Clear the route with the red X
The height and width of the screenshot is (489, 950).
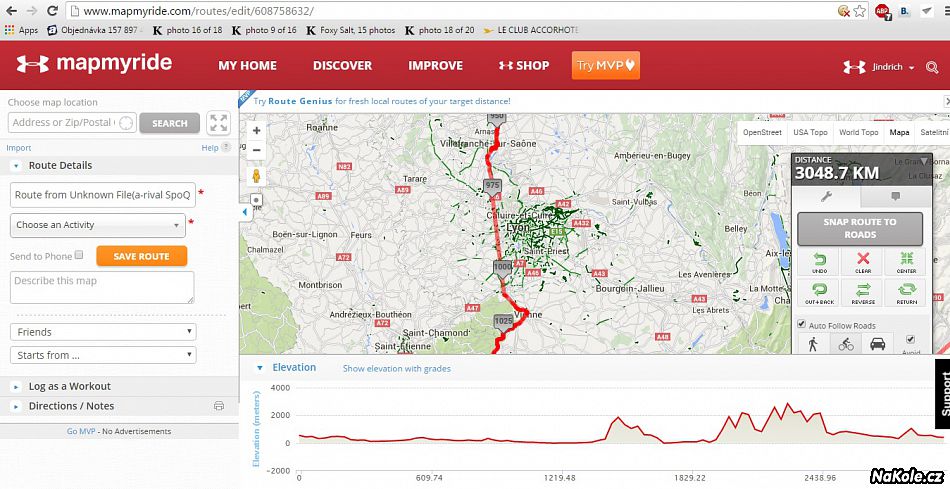863,262
